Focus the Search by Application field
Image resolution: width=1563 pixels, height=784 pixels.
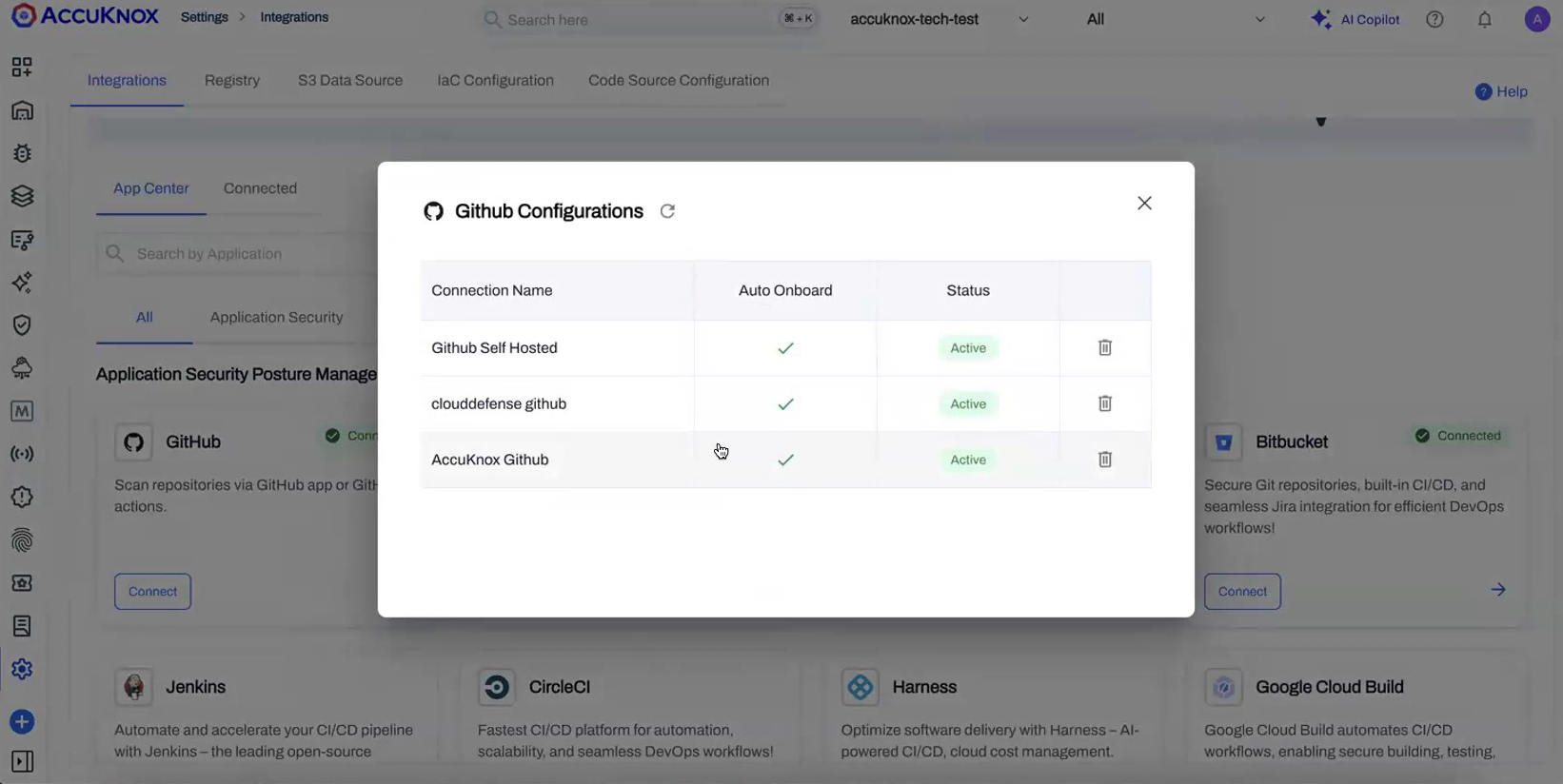click(238, 254)
